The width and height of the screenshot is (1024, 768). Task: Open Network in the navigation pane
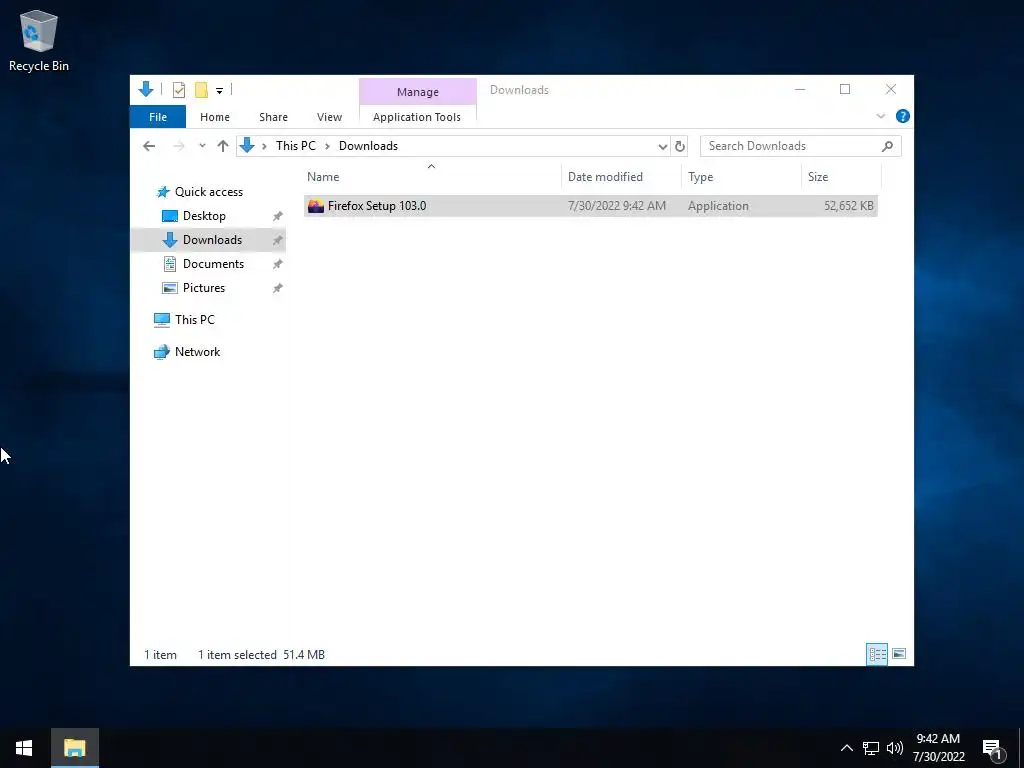pos(197,352)
